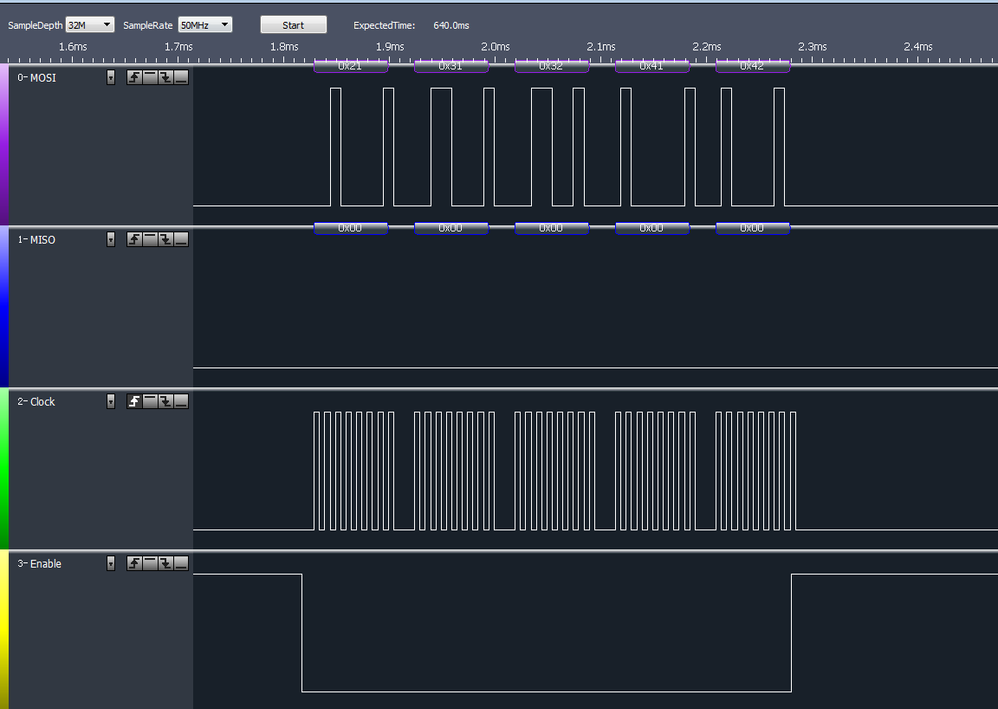Open the MOSI channel options dropdown
Image resolution: width=998 pixels, height=709 pixels.
[111, 77]
